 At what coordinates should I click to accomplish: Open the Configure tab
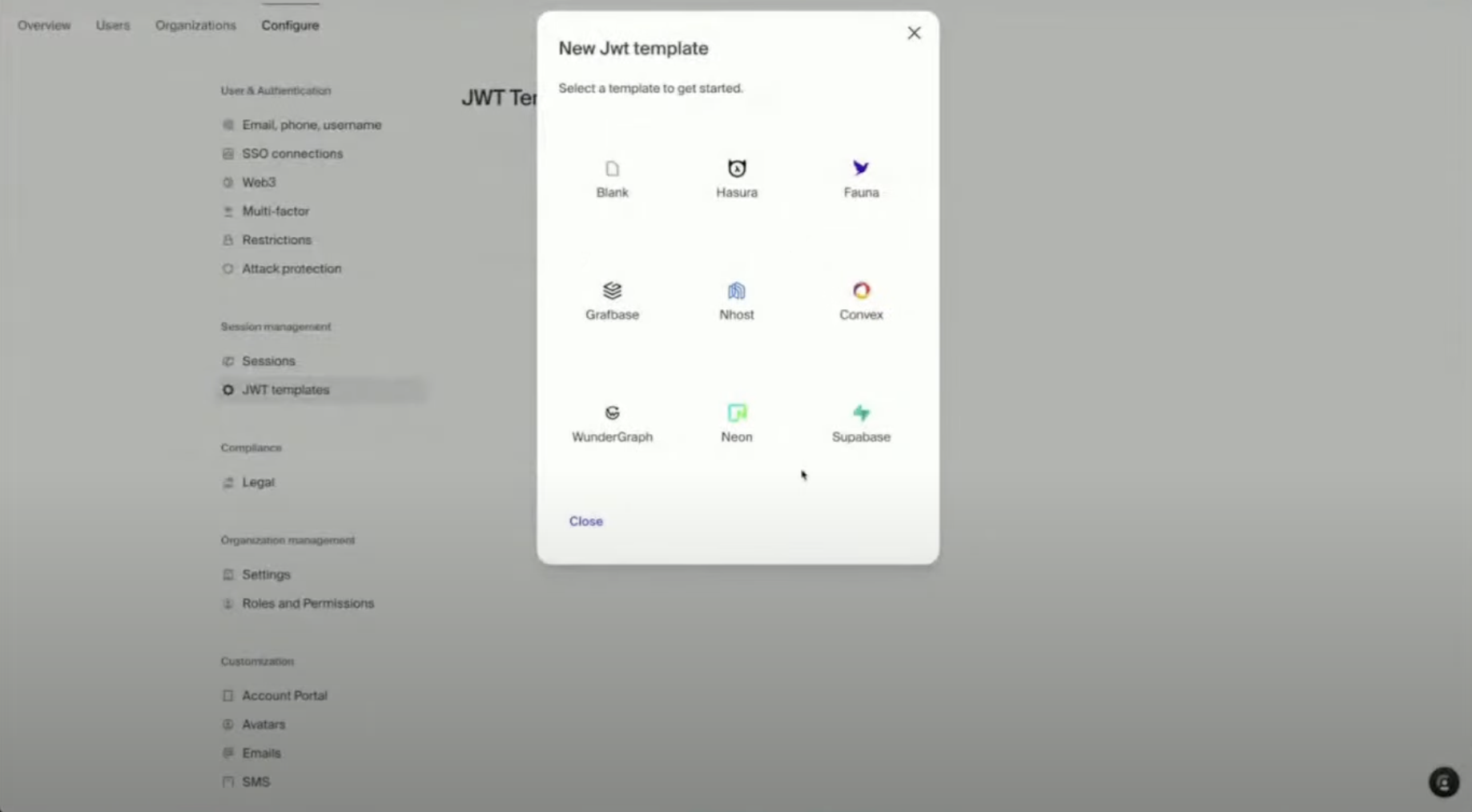[290, 26]
